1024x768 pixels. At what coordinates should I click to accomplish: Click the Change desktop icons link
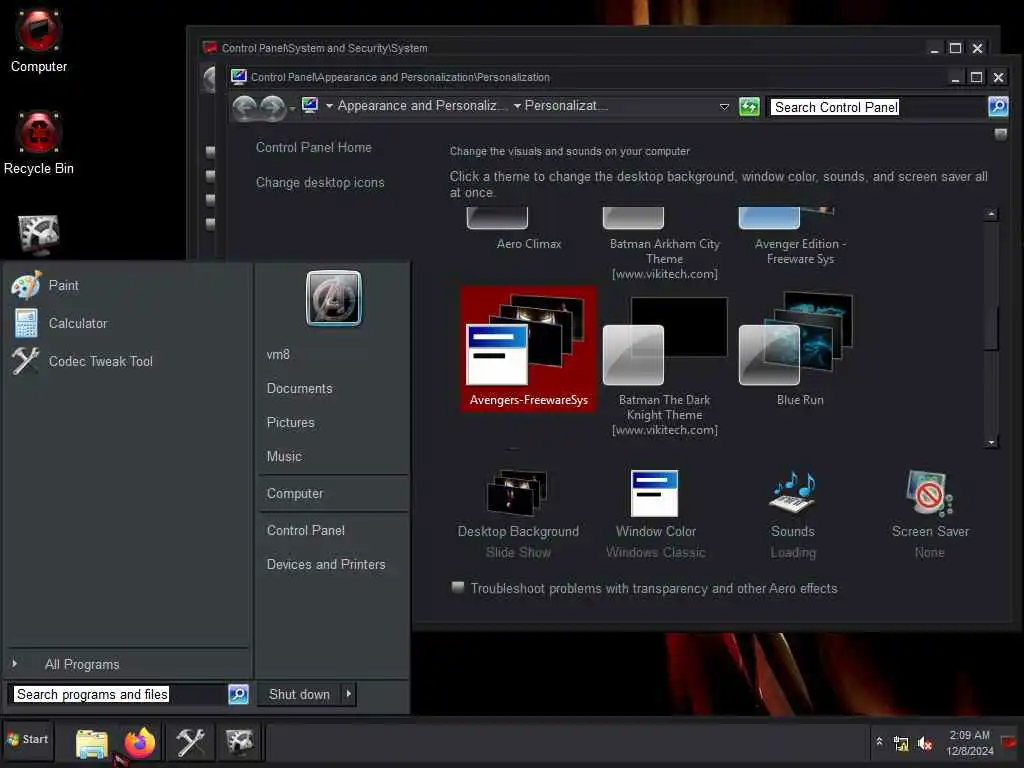[320, 183]
